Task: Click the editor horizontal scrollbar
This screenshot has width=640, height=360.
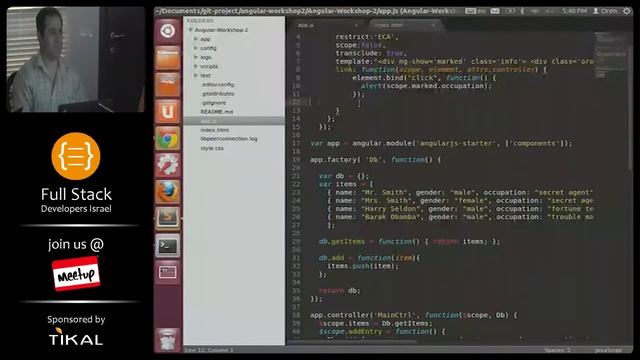Action: click(353, 342)
